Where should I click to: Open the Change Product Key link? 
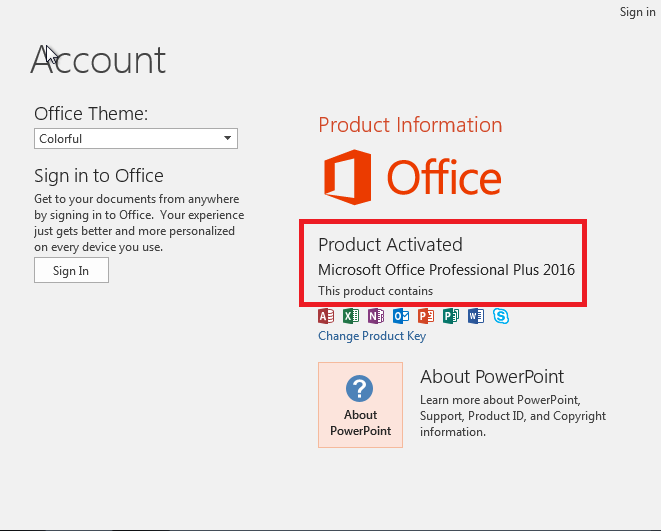(x=372, y=336)
